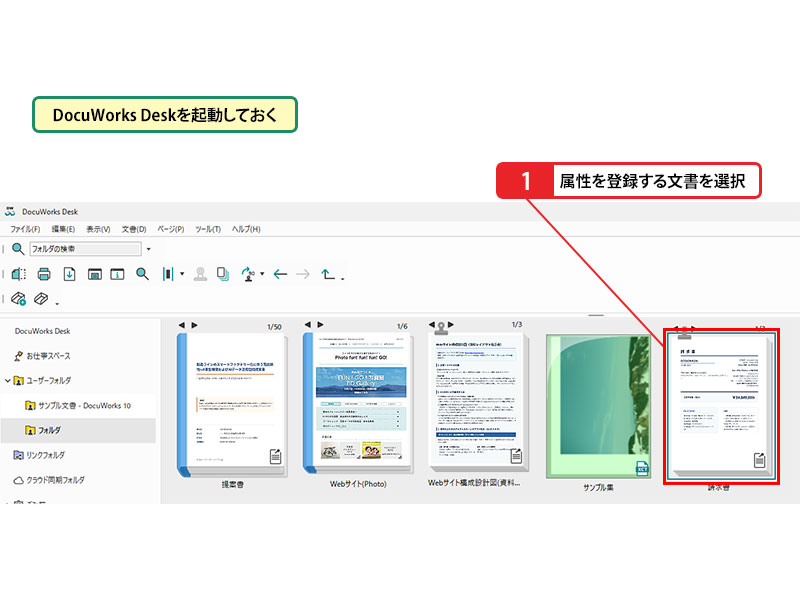Click the 1/50 page counter text

274,327
